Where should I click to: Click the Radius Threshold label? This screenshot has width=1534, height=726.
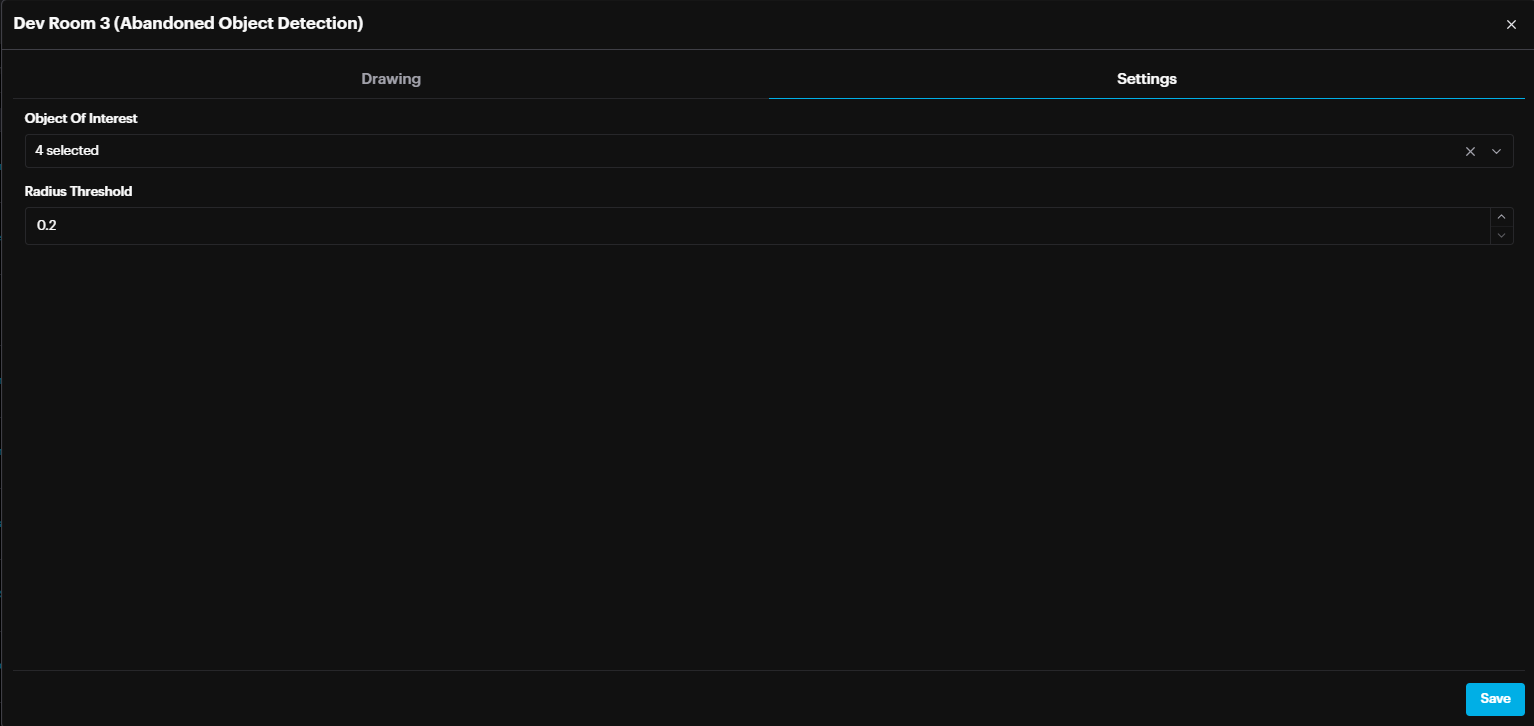point(78,191)
